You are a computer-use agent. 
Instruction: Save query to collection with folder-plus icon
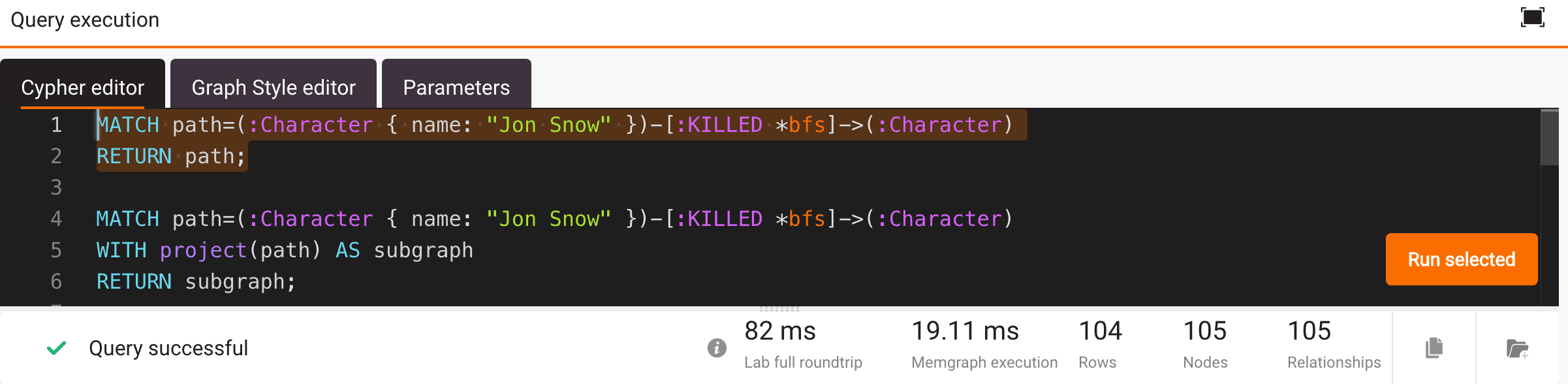[1517, 348]
